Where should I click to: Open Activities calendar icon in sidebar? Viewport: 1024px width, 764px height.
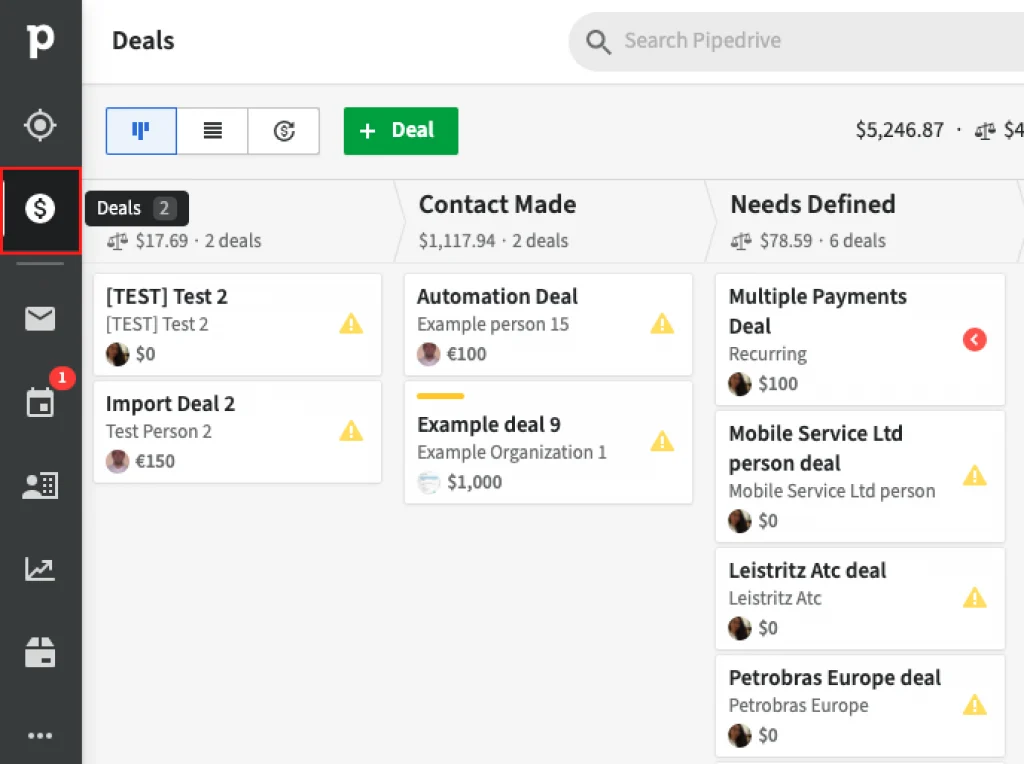click(40, 403)
